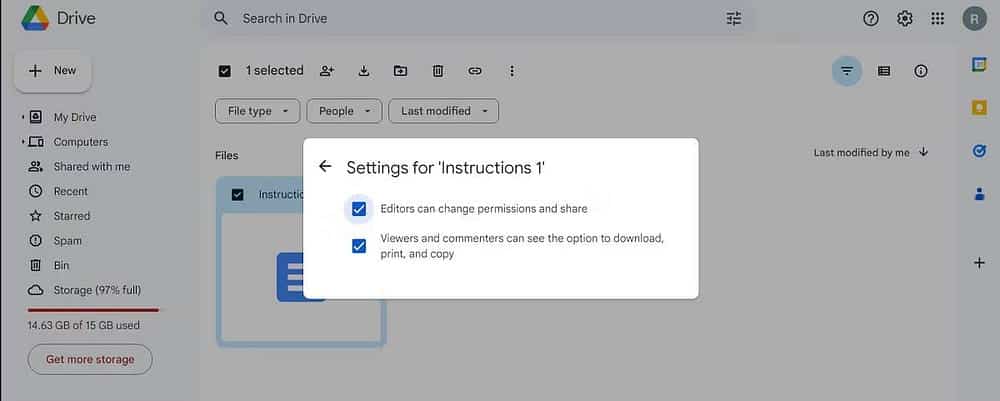Screen dimensions: 1000x401
Task: Click the New button
Action: [x=53, y=71]
